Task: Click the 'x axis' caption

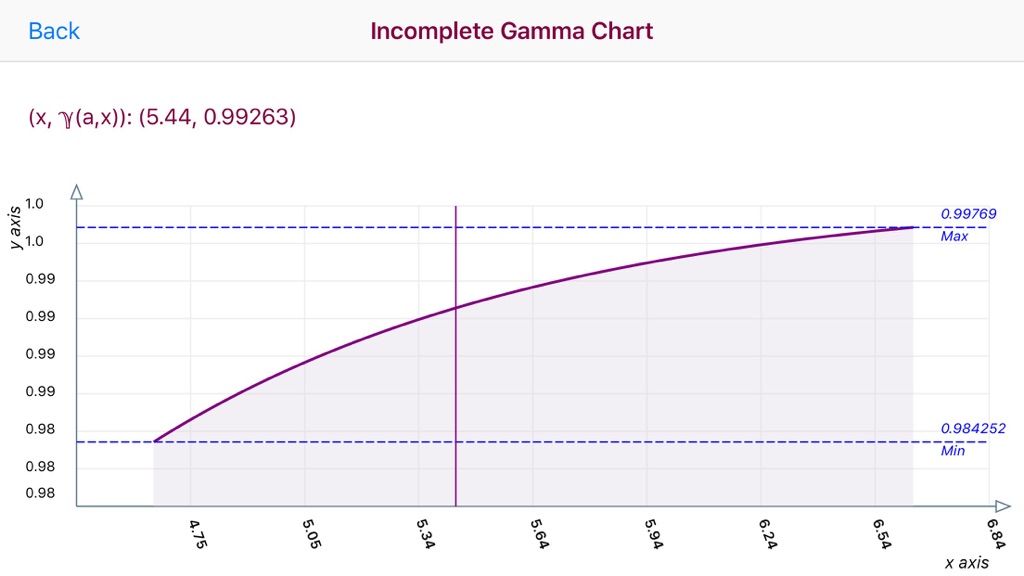Action: tap(967, 562)
